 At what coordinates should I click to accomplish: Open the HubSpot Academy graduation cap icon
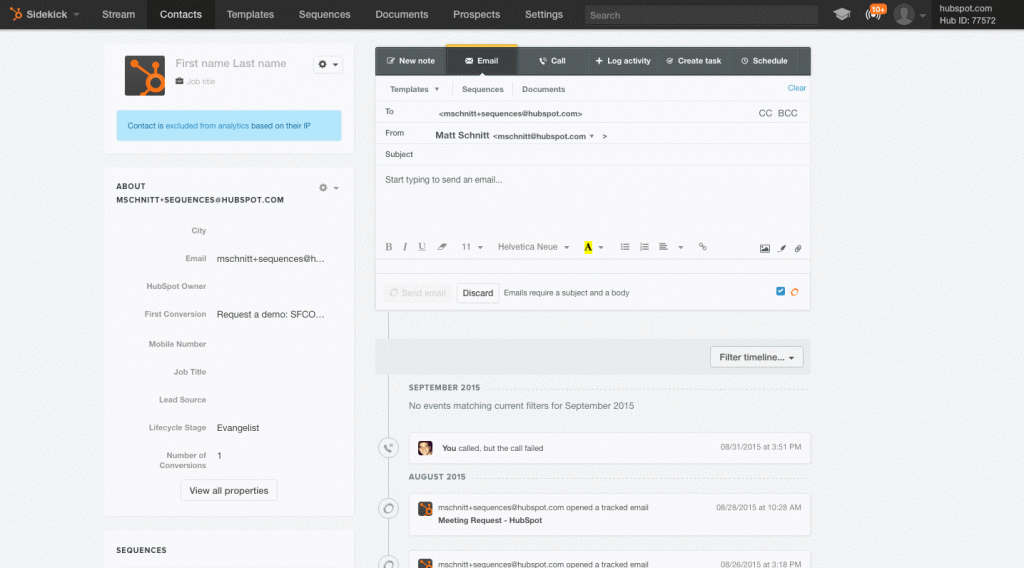click(x=842, y=14)
